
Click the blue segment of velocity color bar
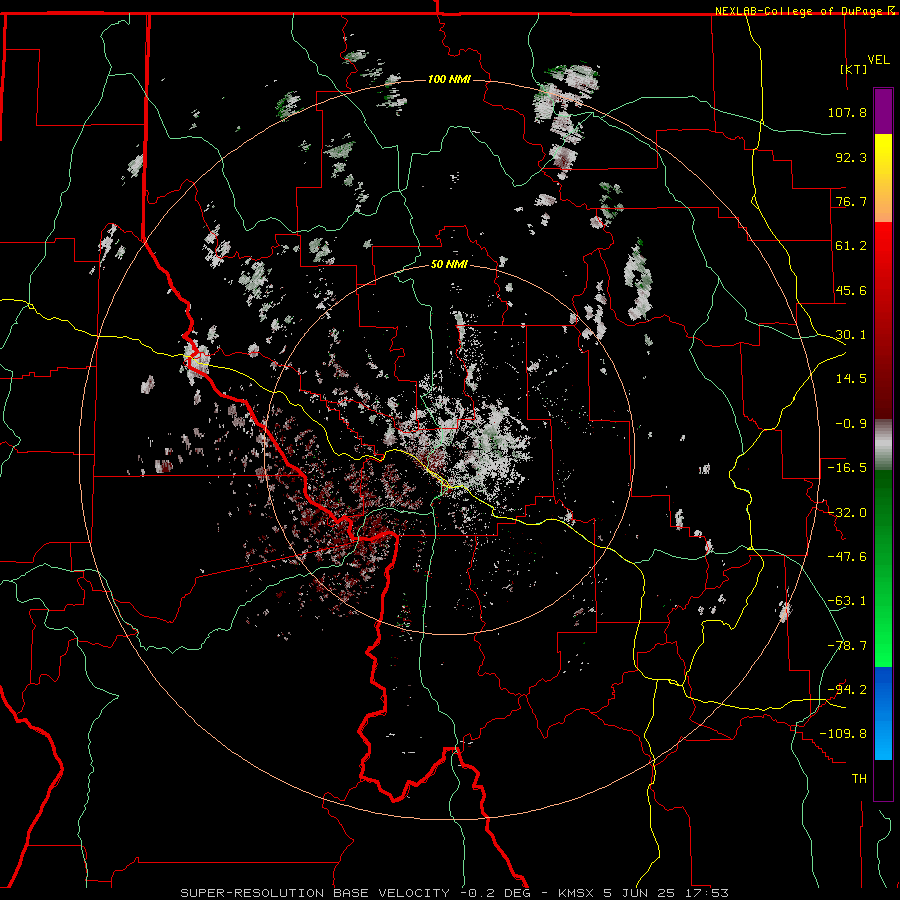[883, 713]
